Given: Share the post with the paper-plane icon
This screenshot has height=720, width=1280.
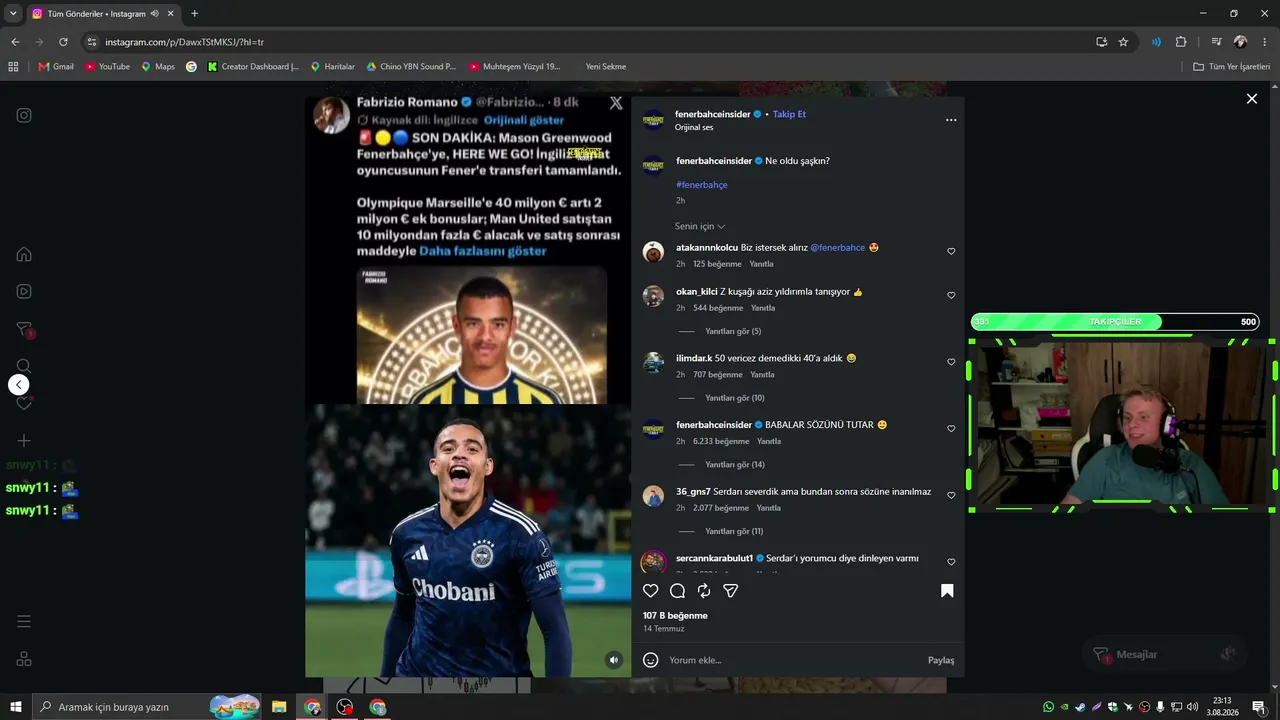Looking at the screenshot, I should tap(731, 591).
